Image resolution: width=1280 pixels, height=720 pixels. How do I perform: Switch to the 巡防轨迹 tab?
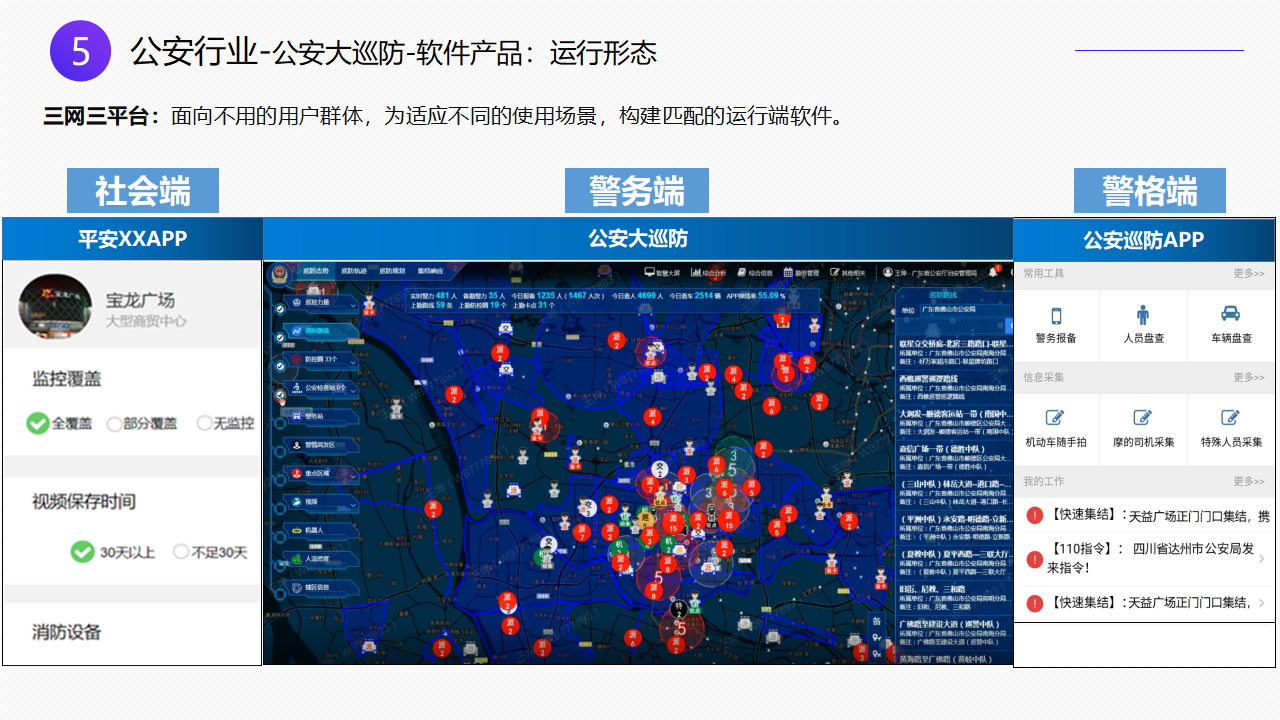pyautogui.click(x=354, y=271)
